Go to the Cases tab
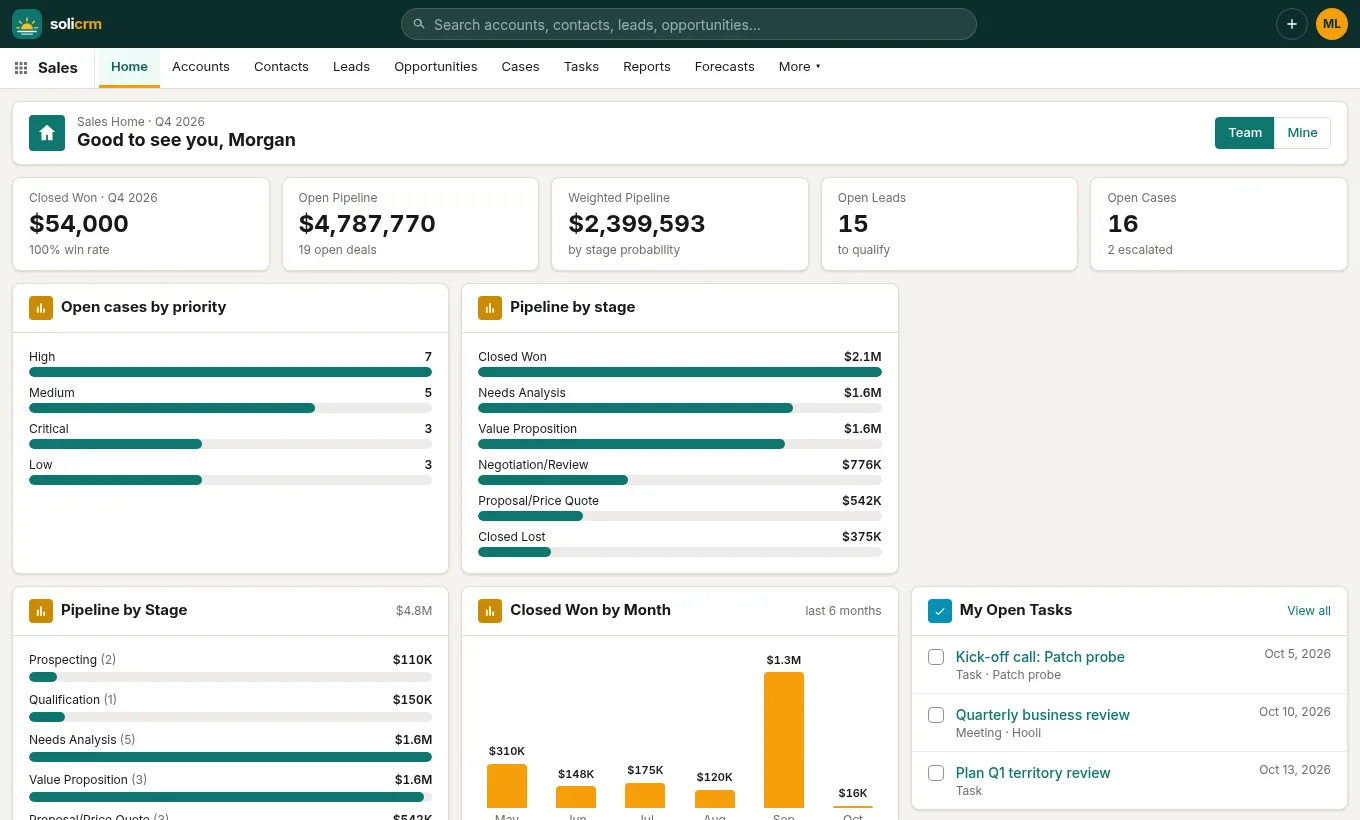Image resolution: width=1360 pixels, height=820 pixels. (520, 67)
